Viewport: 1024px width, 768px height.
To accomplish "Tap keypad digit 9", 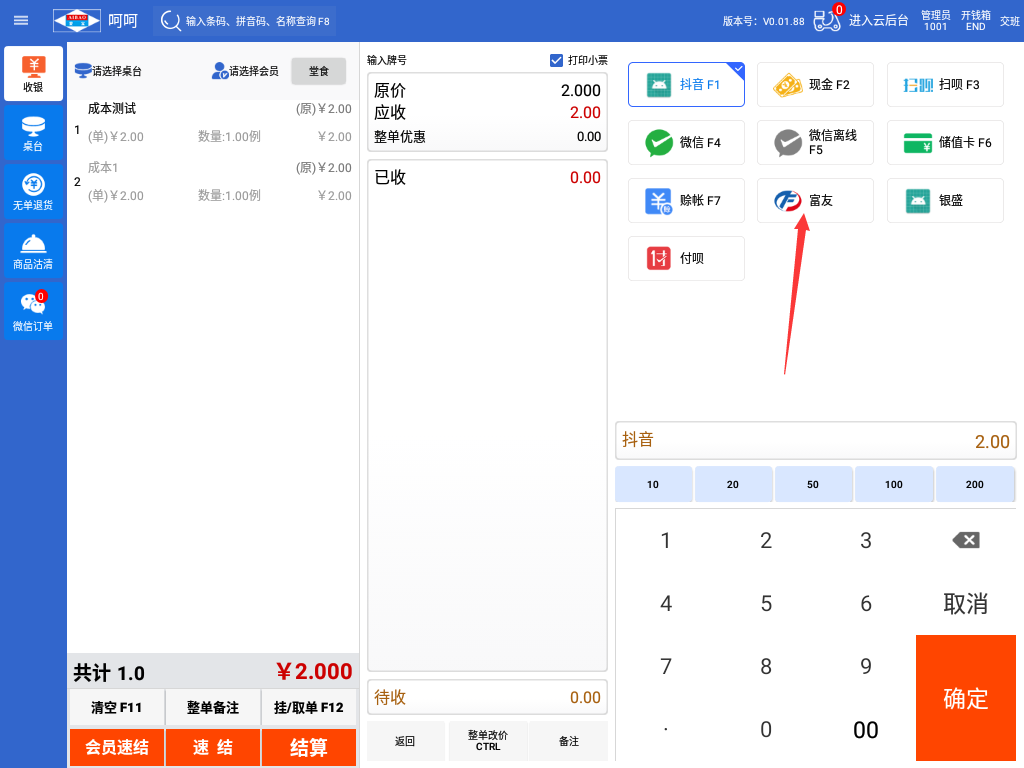I will 866,666.
